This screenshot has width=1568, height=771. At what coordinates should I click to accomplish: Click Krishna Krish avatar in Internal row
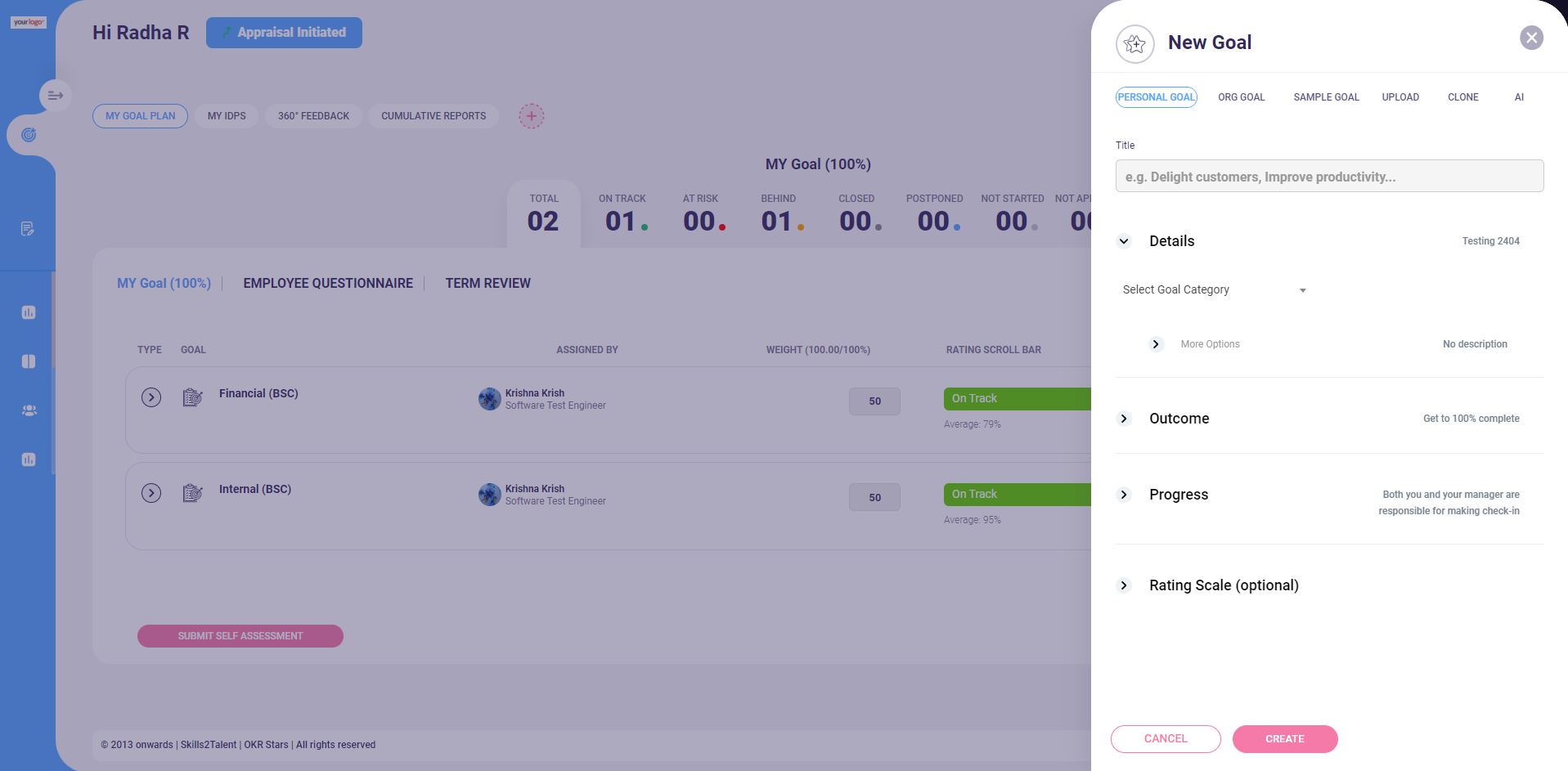[x=490, y=495]
